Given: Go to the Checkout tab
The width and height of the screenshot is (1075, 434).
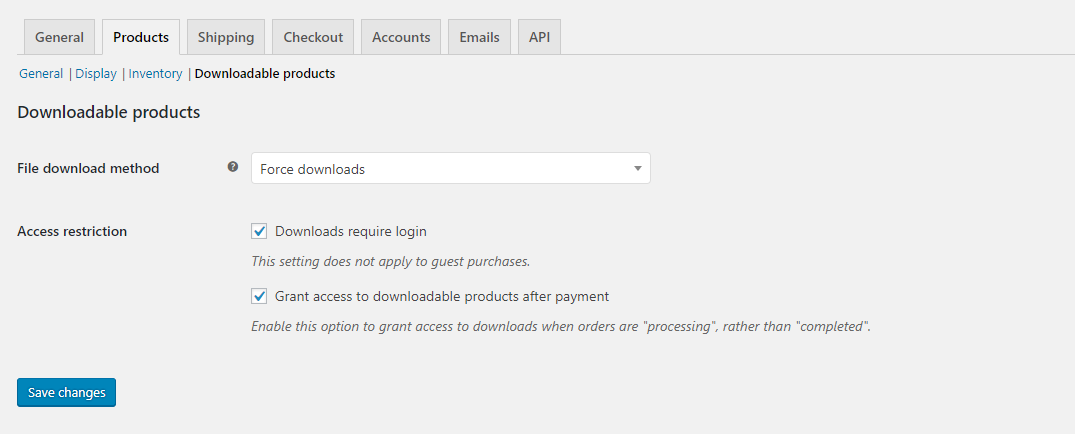Looking at the screenshot, I should [313, 37].
